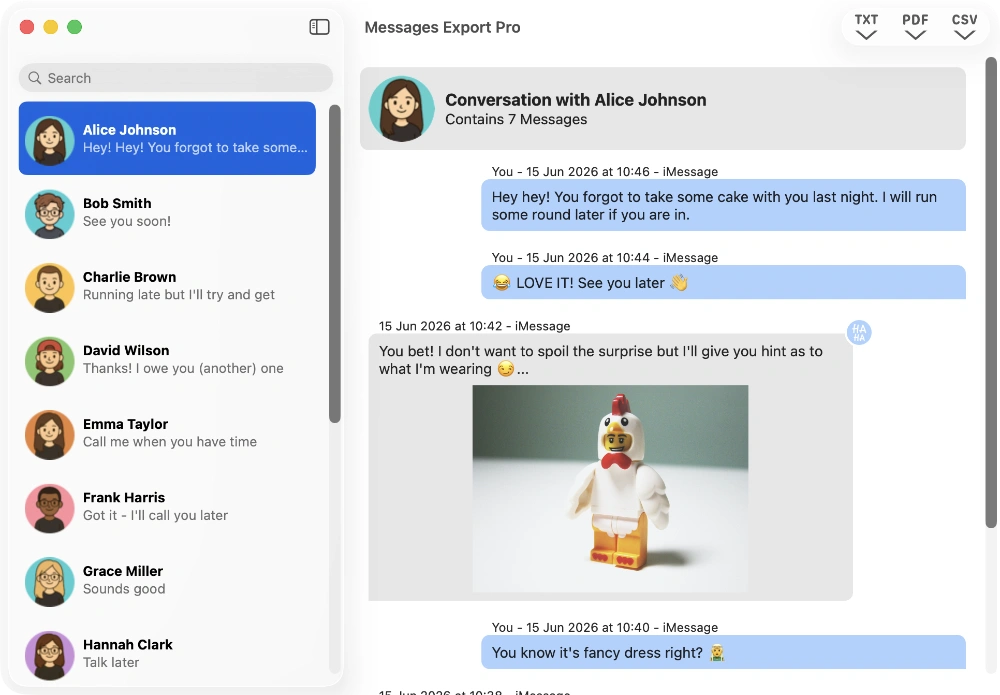Open the Frank Harris conversation

(167, 507)
